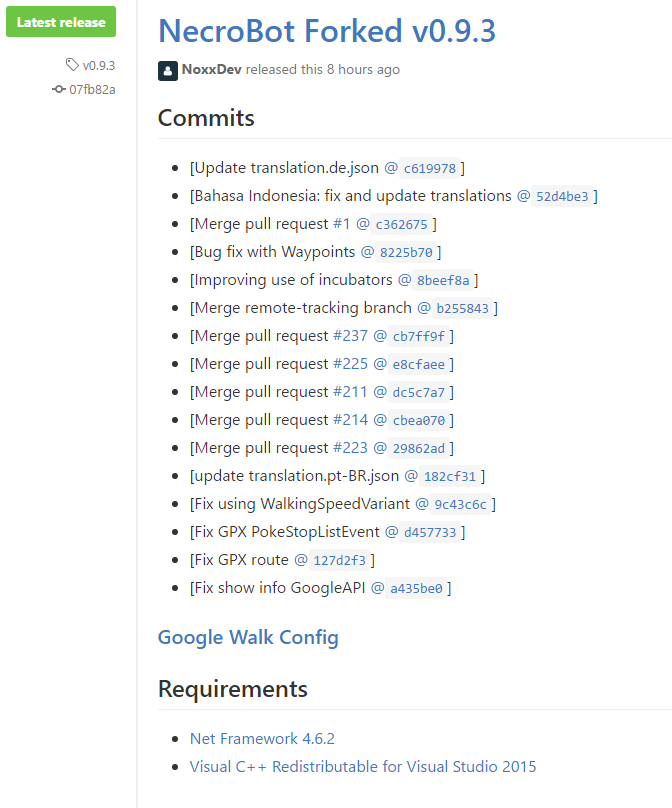Open commit 182cf31 for pt-BR translation
This screenshot has width=672, height=808.
pos(450,476)
